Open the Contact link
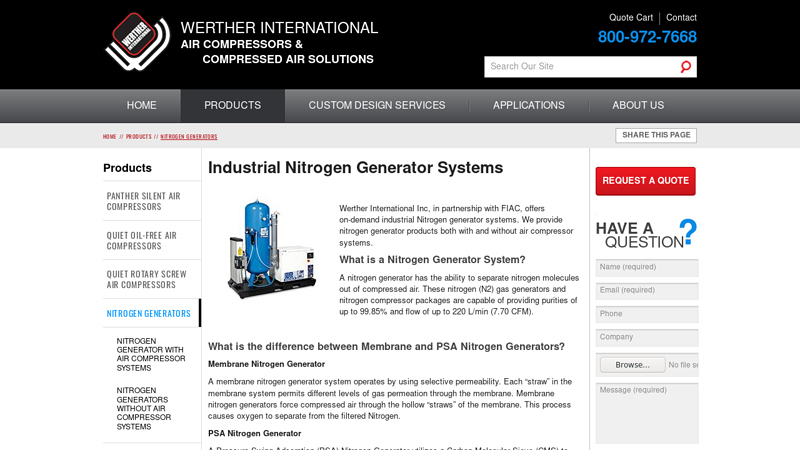This screenshot has height=450, width=800. 681,17
